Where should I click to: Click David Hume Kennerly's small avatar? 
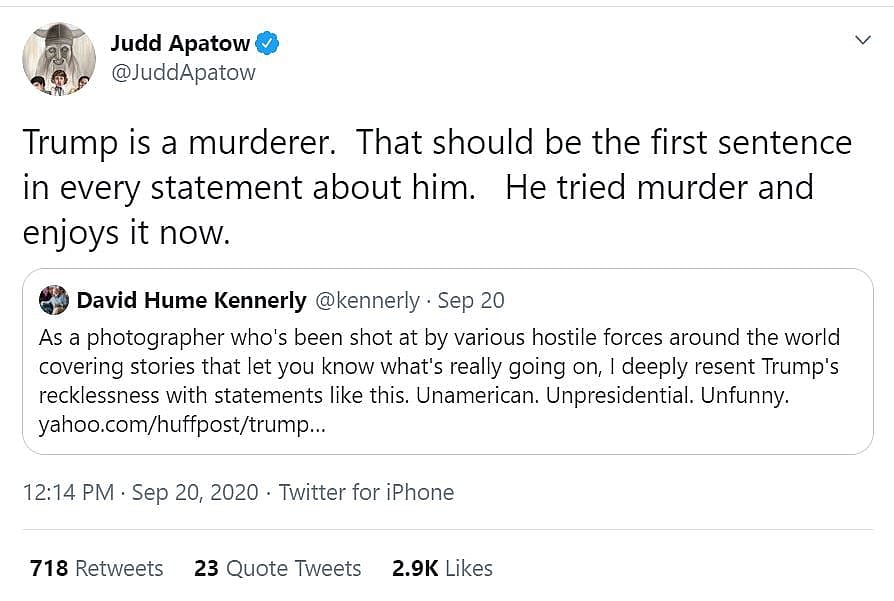click(x=54, y=300)
